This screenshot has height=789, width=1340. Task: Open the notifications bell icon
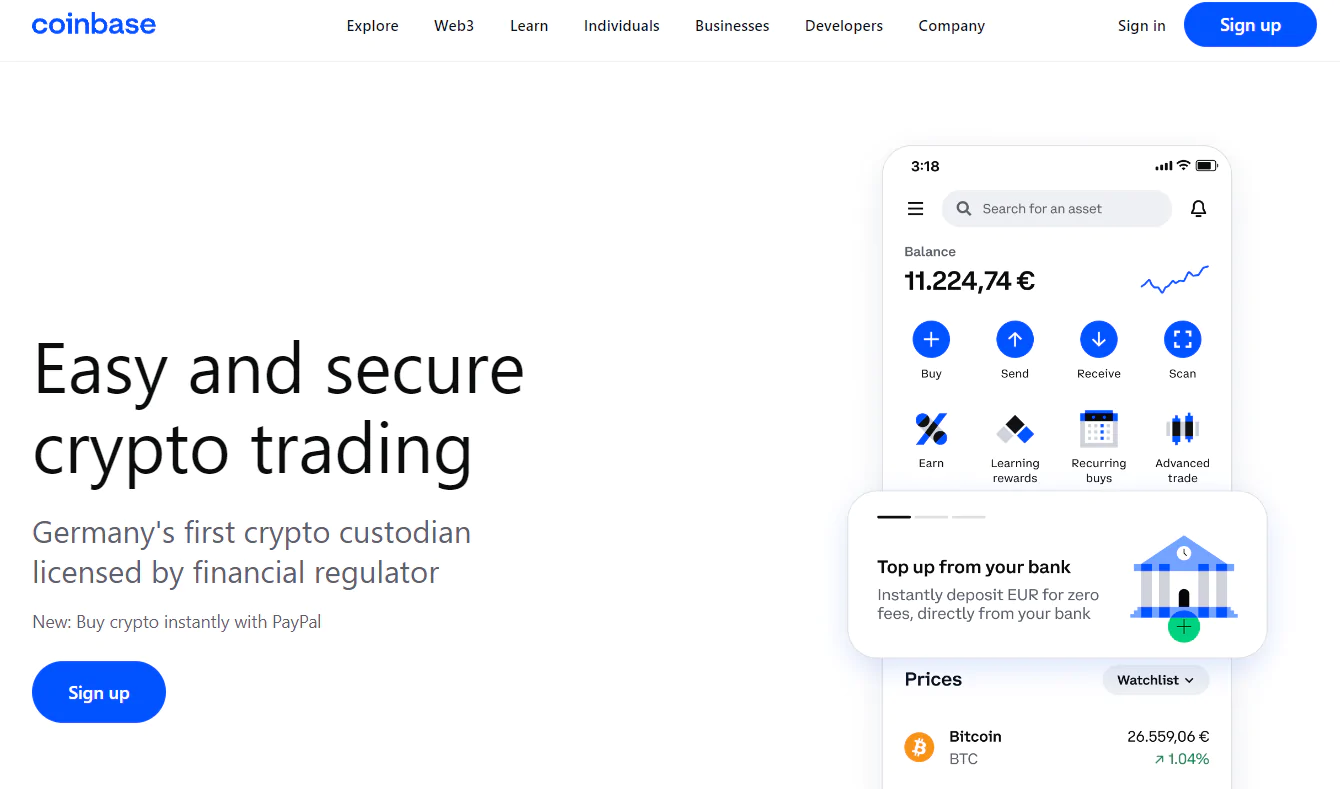[x=1198, y=209]
